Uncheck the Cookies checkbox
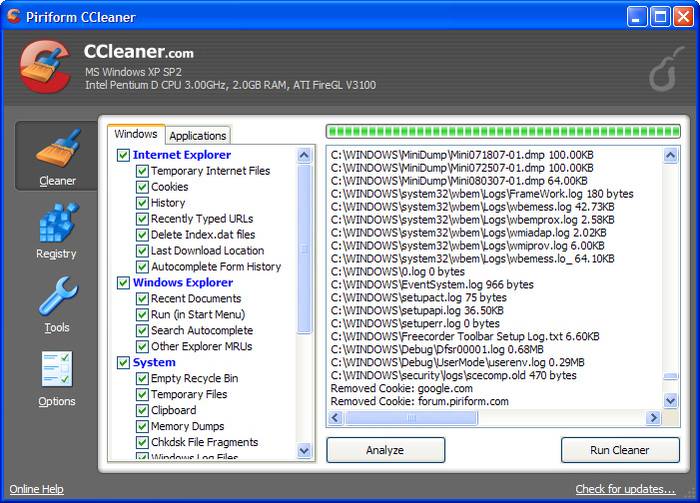700x503 pixels. (x=143, y=187)
